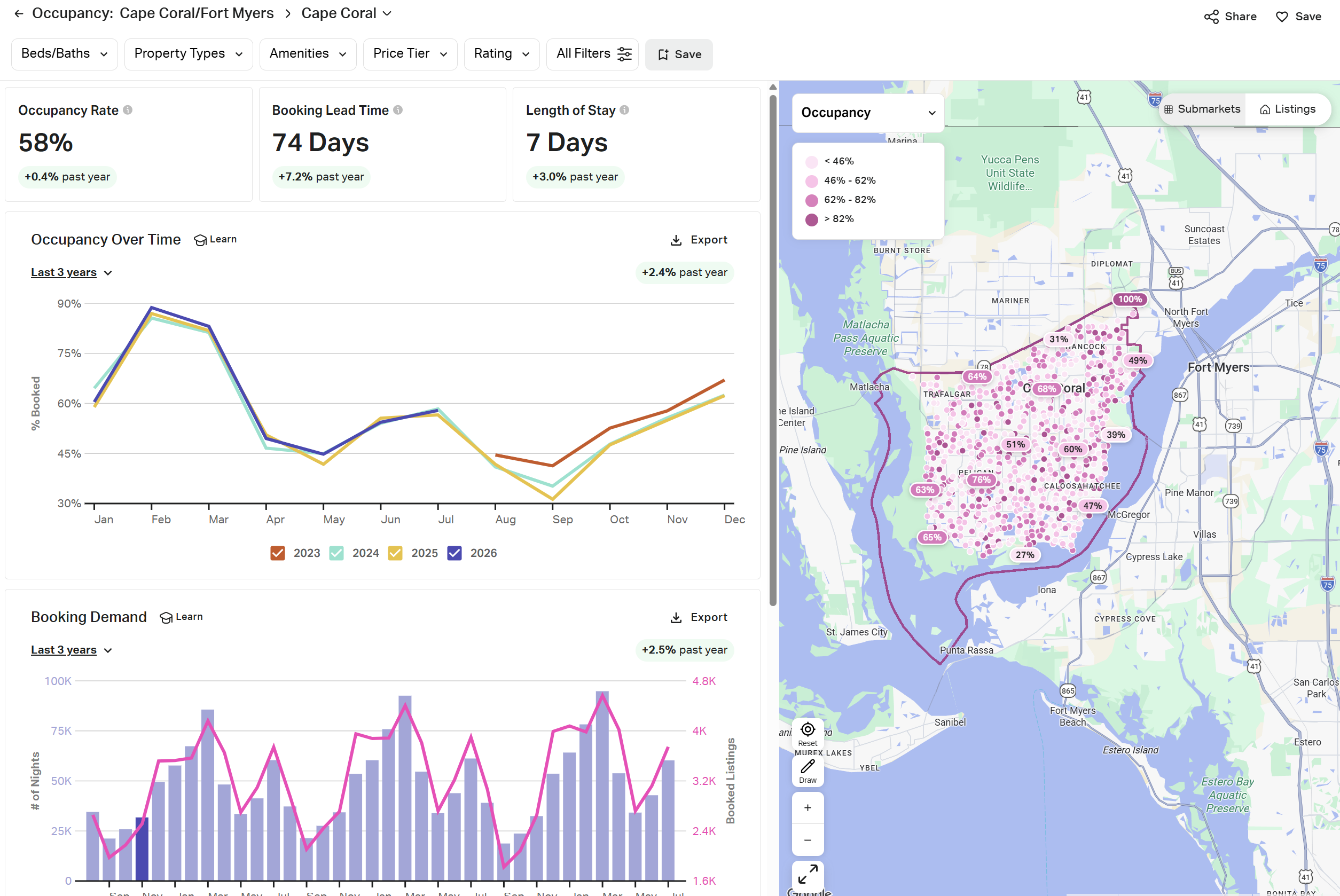Export the Occupancy Over Time chart
The width and height of the screenshot is (1340, 896).
click(698, 240)
